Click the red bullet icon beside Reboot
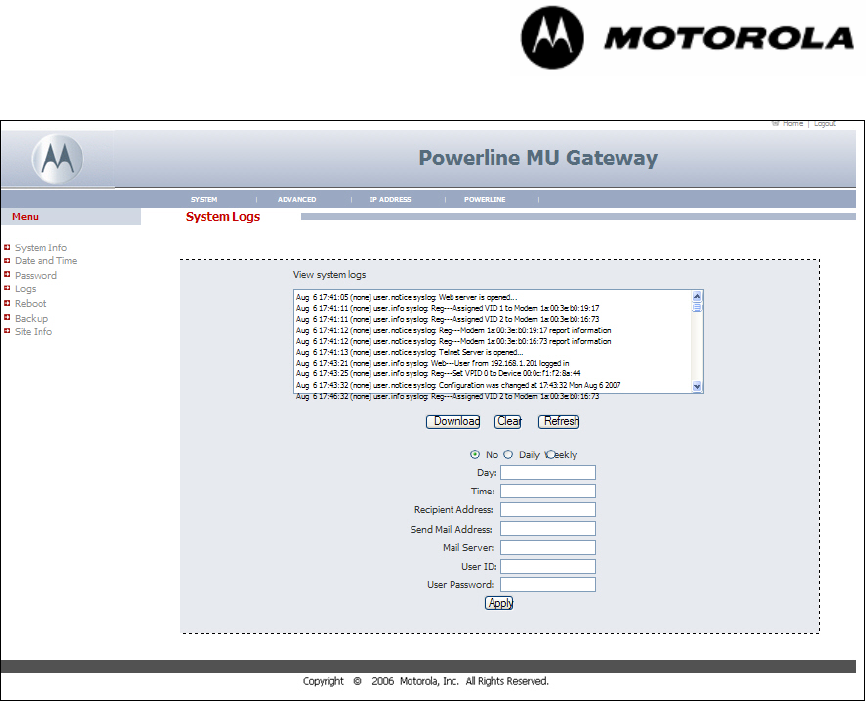The height and width of the screenshot is (701, 866). (x=7, y=303)
